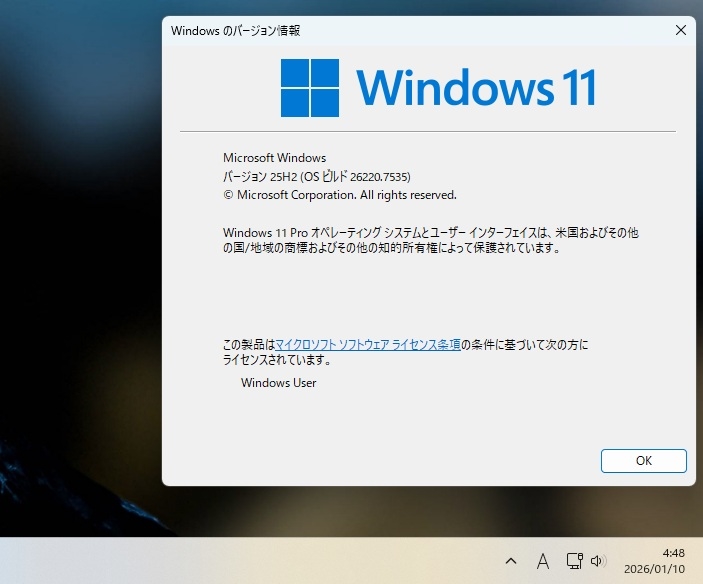Viewport: 703px width, 584px height.
Task: Click the '© Microsoft Corporation. All rights reserved.' line
Action: point(340,195)
